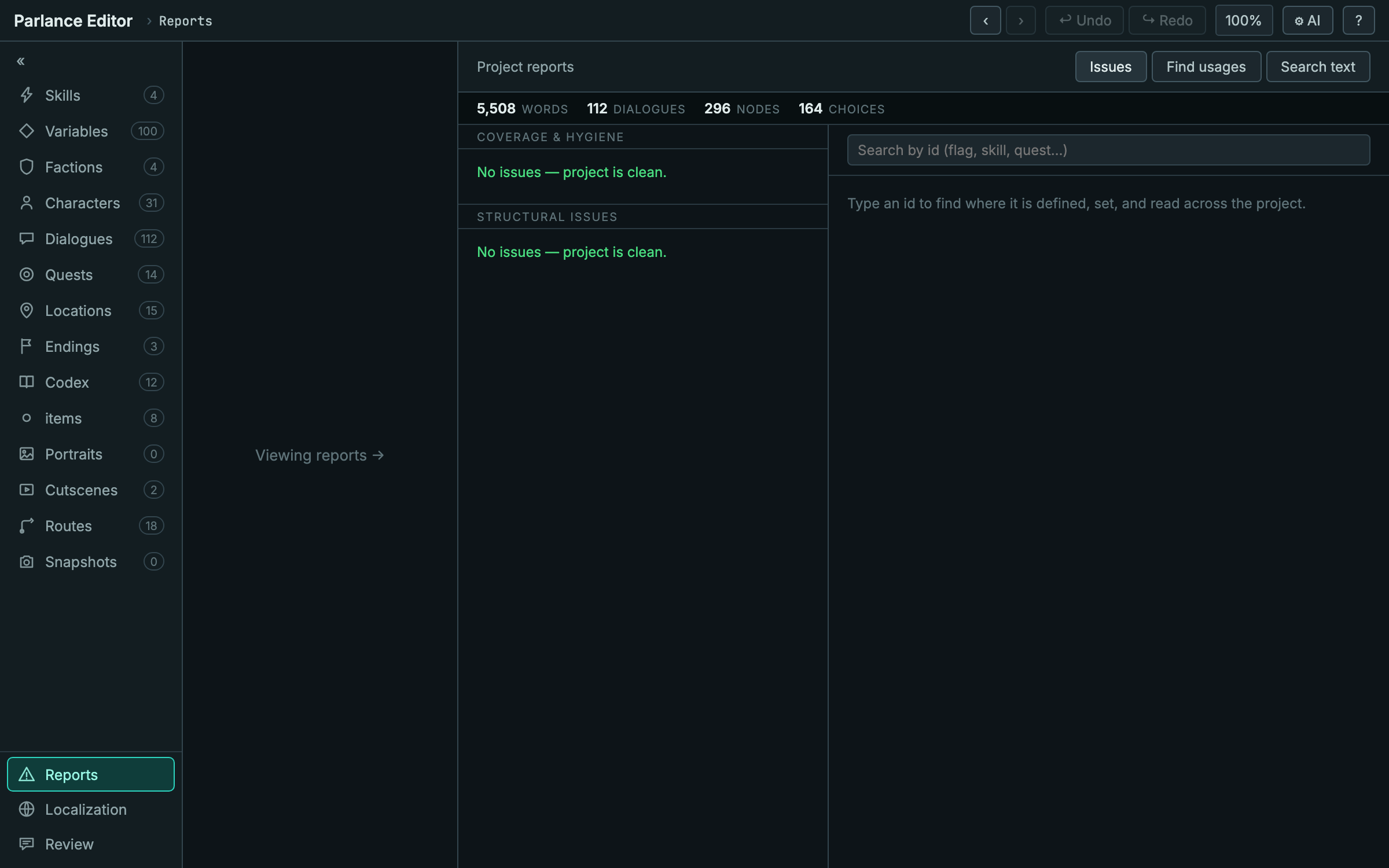
Task: Open Characters via the person icon
Action: tap(27, 203)
